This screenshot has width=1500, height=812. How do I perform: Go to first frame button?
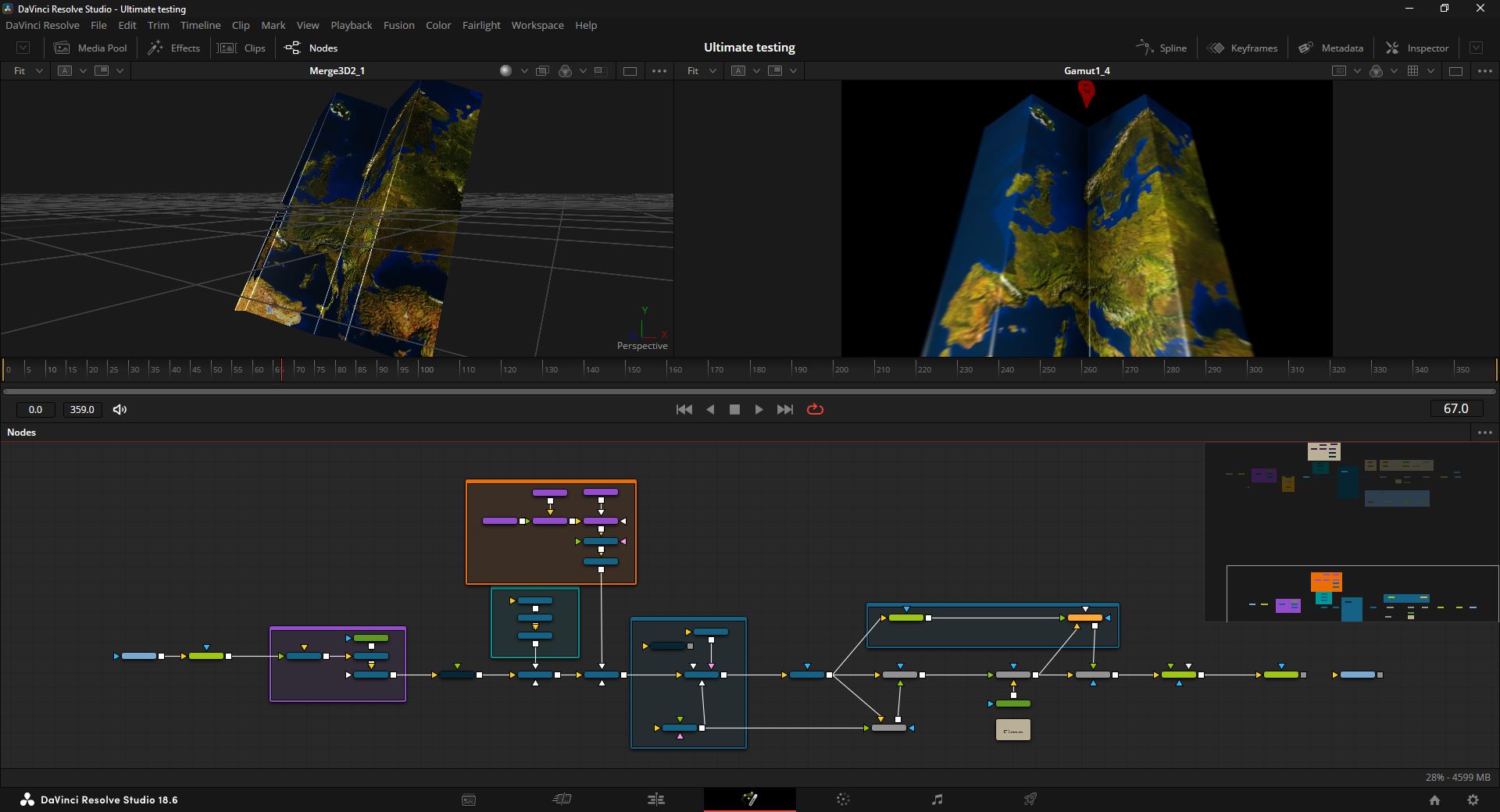click(684, 409)
